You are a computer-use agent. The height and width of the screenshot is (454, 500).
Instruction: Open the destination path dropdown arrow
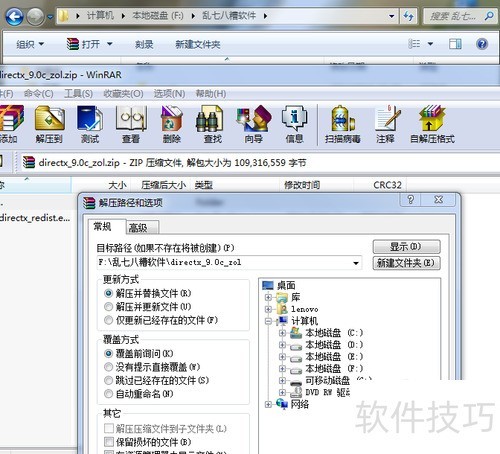pyautogui.click(x=356, y=263)
